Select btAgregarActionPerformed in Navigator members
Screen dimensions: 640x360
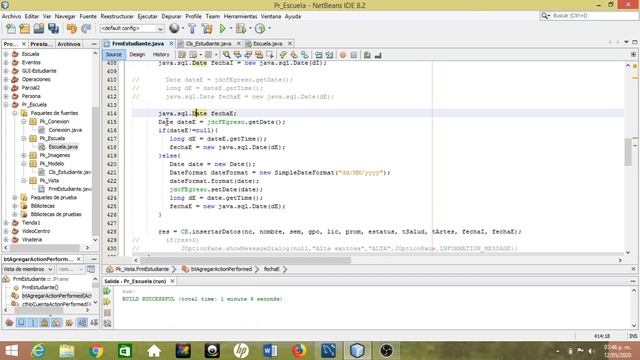[57, 296]
